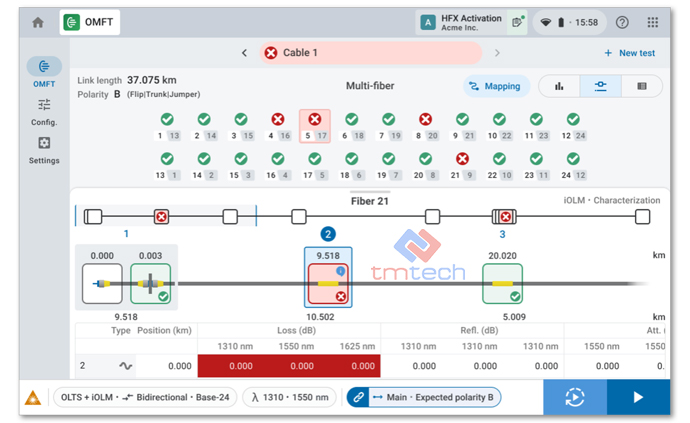Go to the Home screen icon
The height and width of the screenshot is (423, 690).
point(38,22)
